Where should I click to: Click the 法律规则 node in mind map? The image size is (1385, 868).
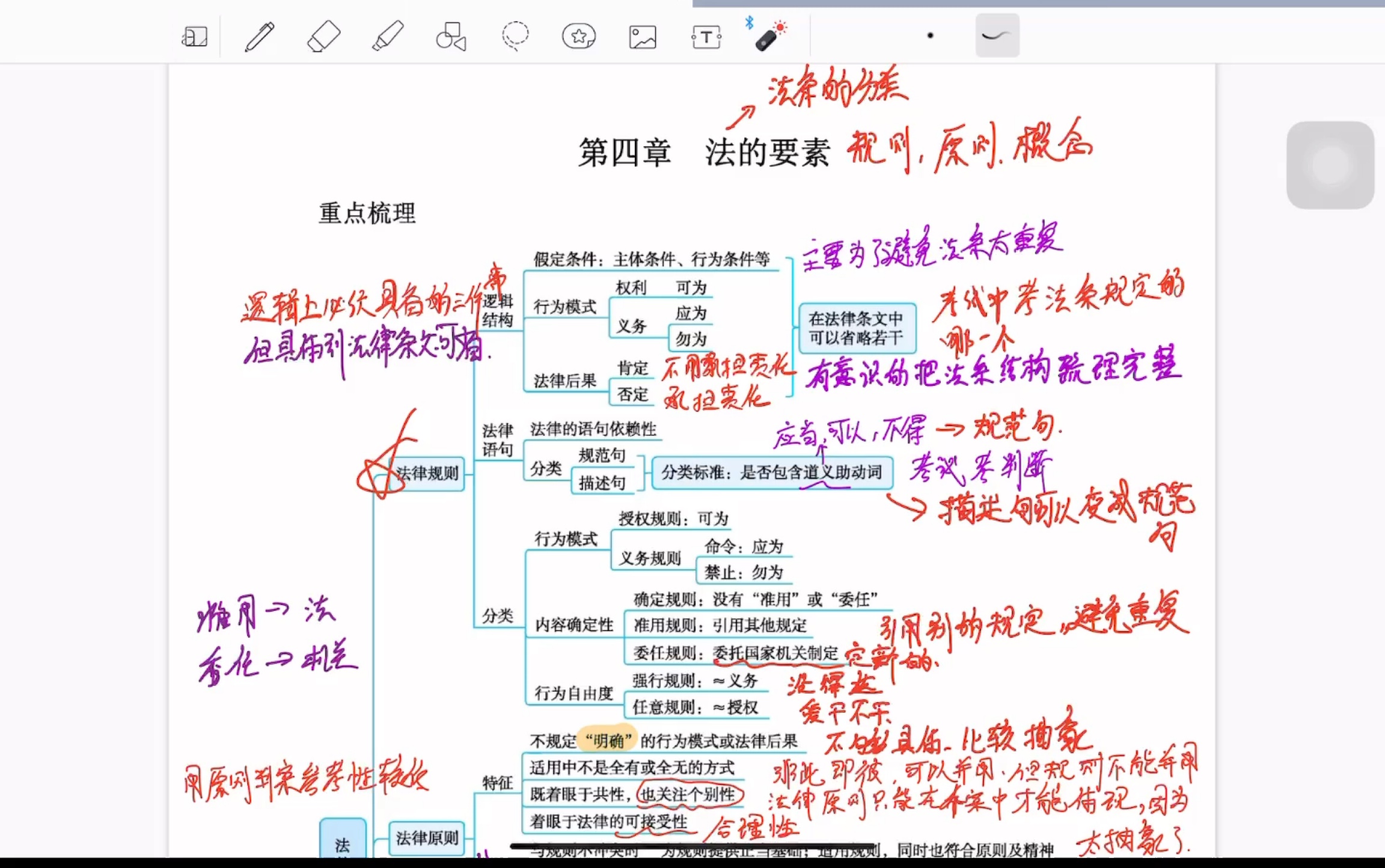[x=426, y=474]
